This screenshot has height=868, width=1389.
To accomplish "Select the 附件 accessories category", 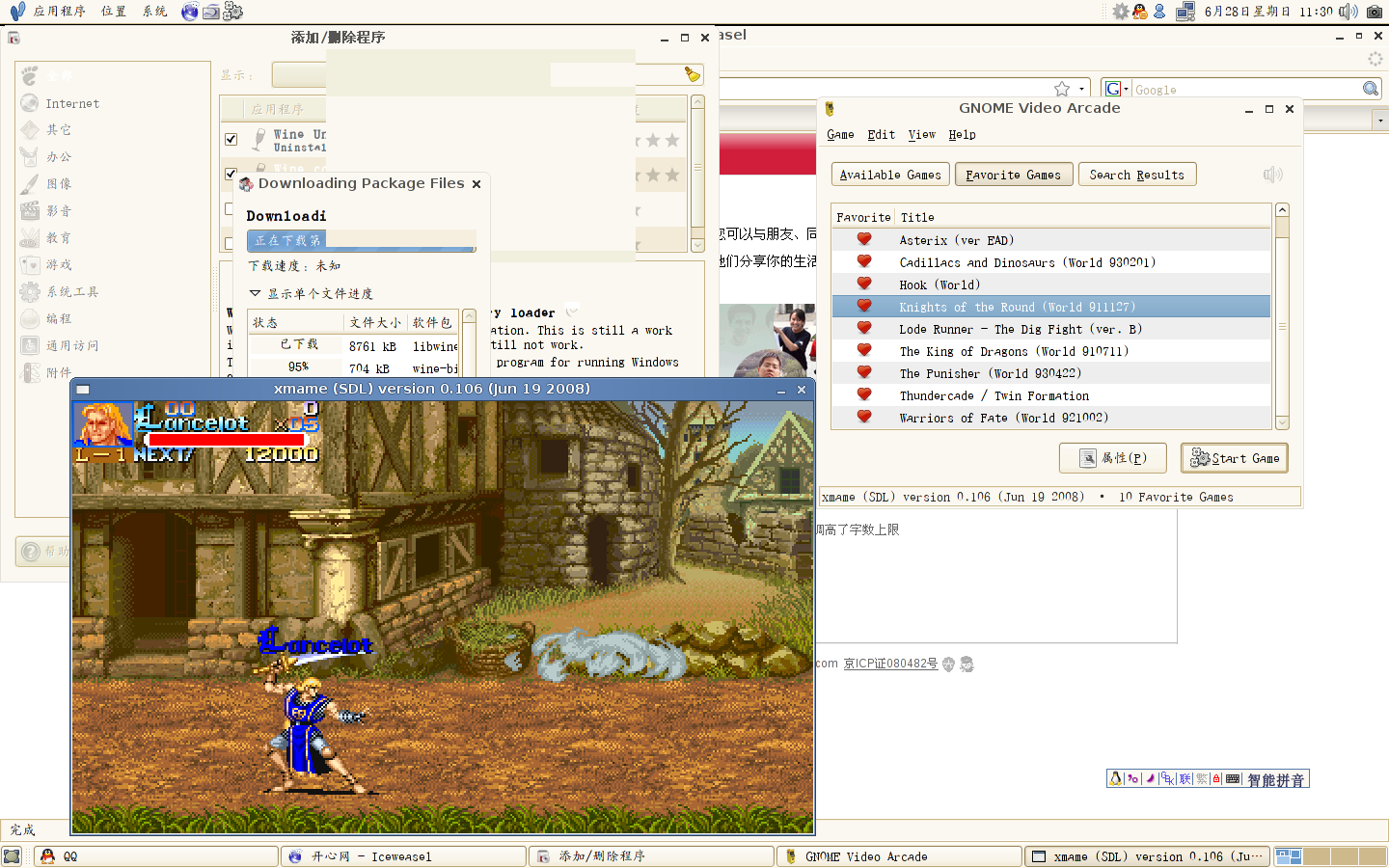I will pyautogui.click(x=113, y=372).
